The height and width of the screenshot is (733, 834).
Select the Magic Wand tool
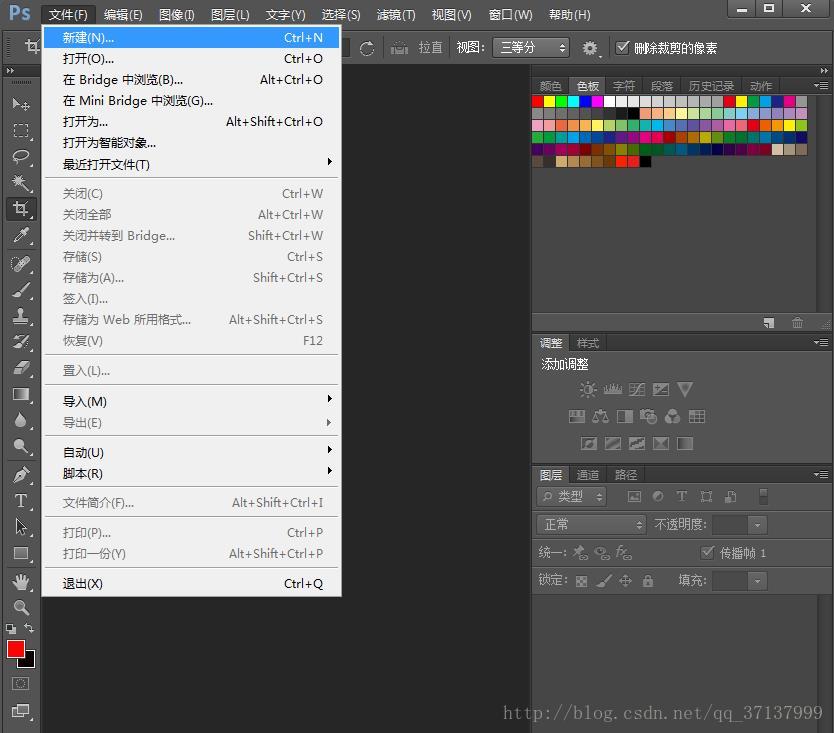coord(21,183)
